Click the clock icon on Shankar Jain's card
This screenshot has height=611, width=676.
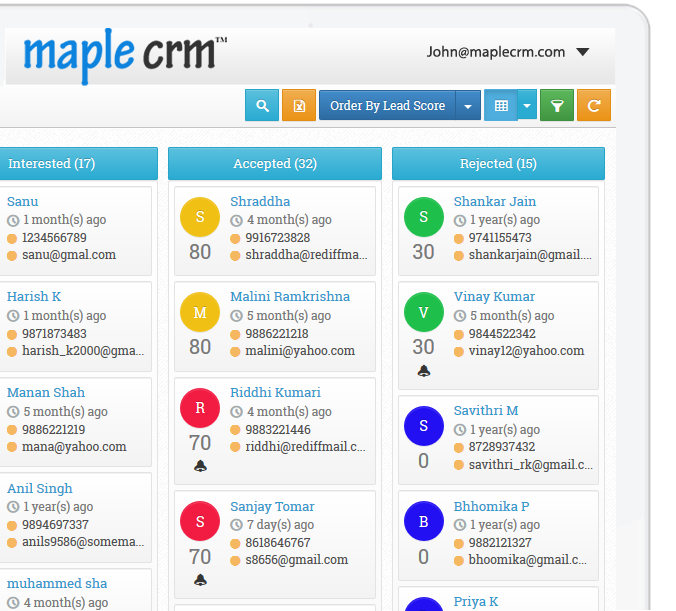point(460,221)
